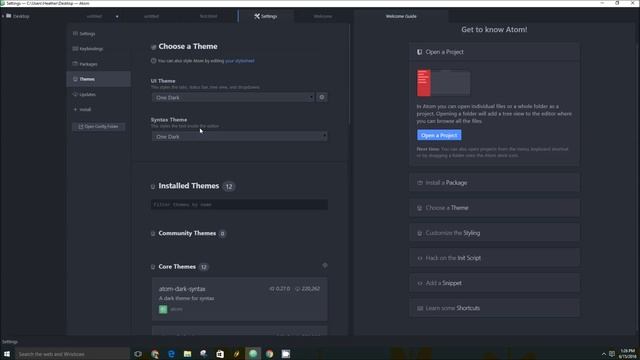640x360 pixels.
Task: Open the Action Center notifications icon
Action: [x=612, y=354]
